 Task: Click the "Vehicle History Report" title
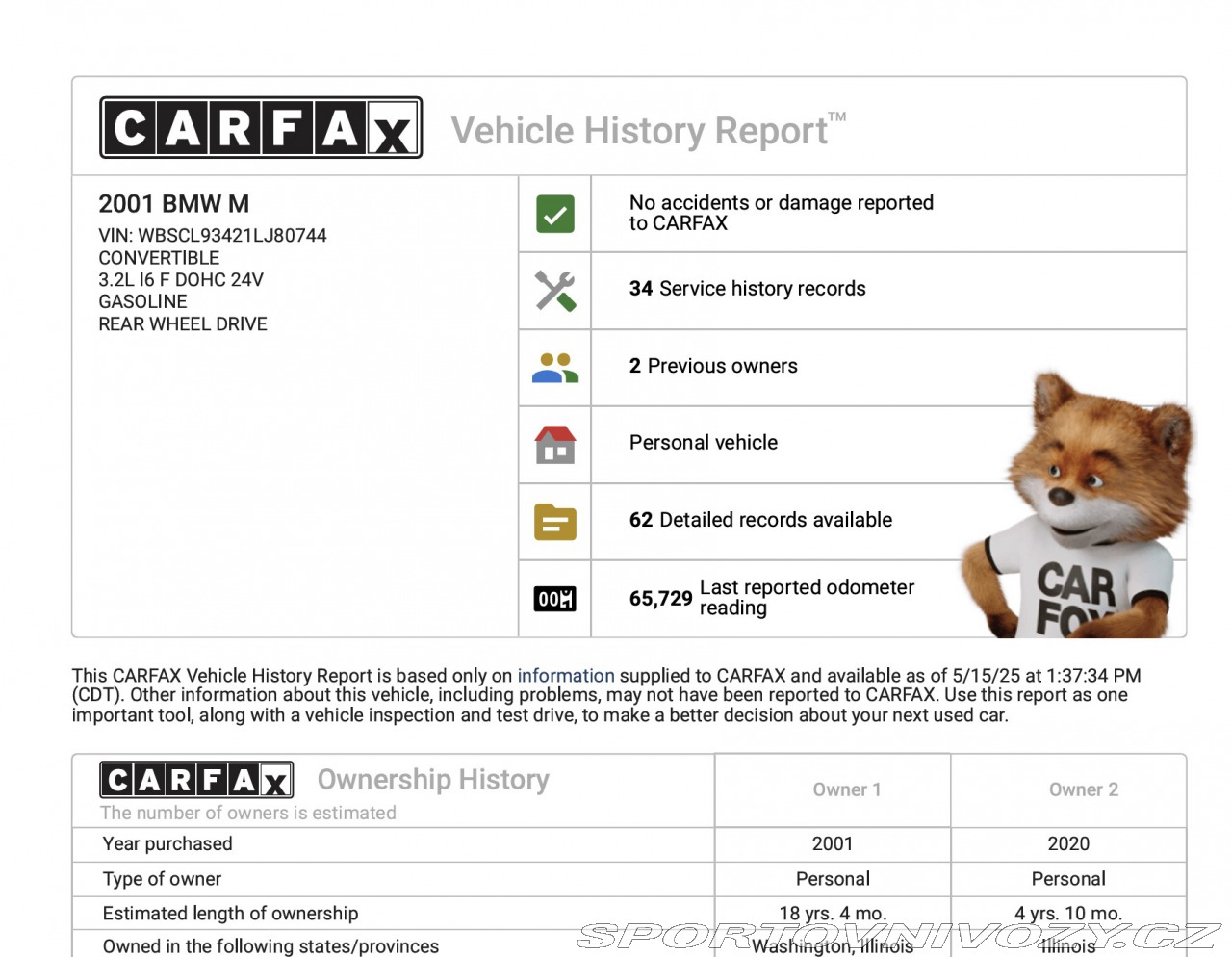point(649,129)
